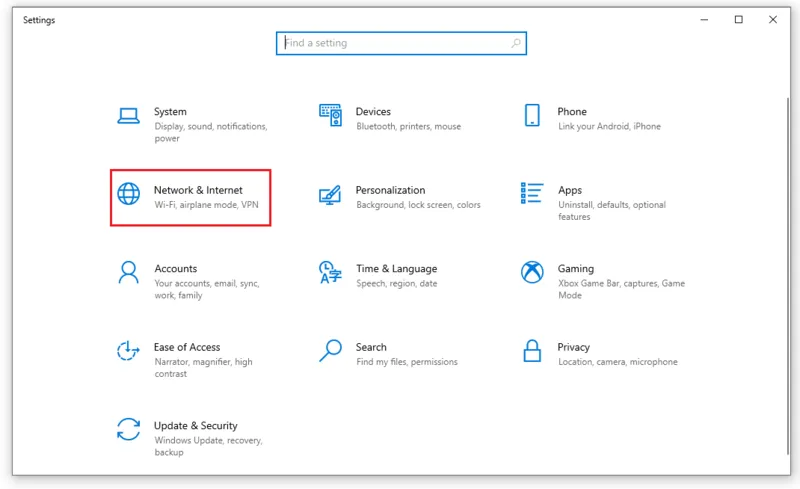Click the Update & Security refresh icon
Screen dimensions: 800x489
tap(128, 429)
